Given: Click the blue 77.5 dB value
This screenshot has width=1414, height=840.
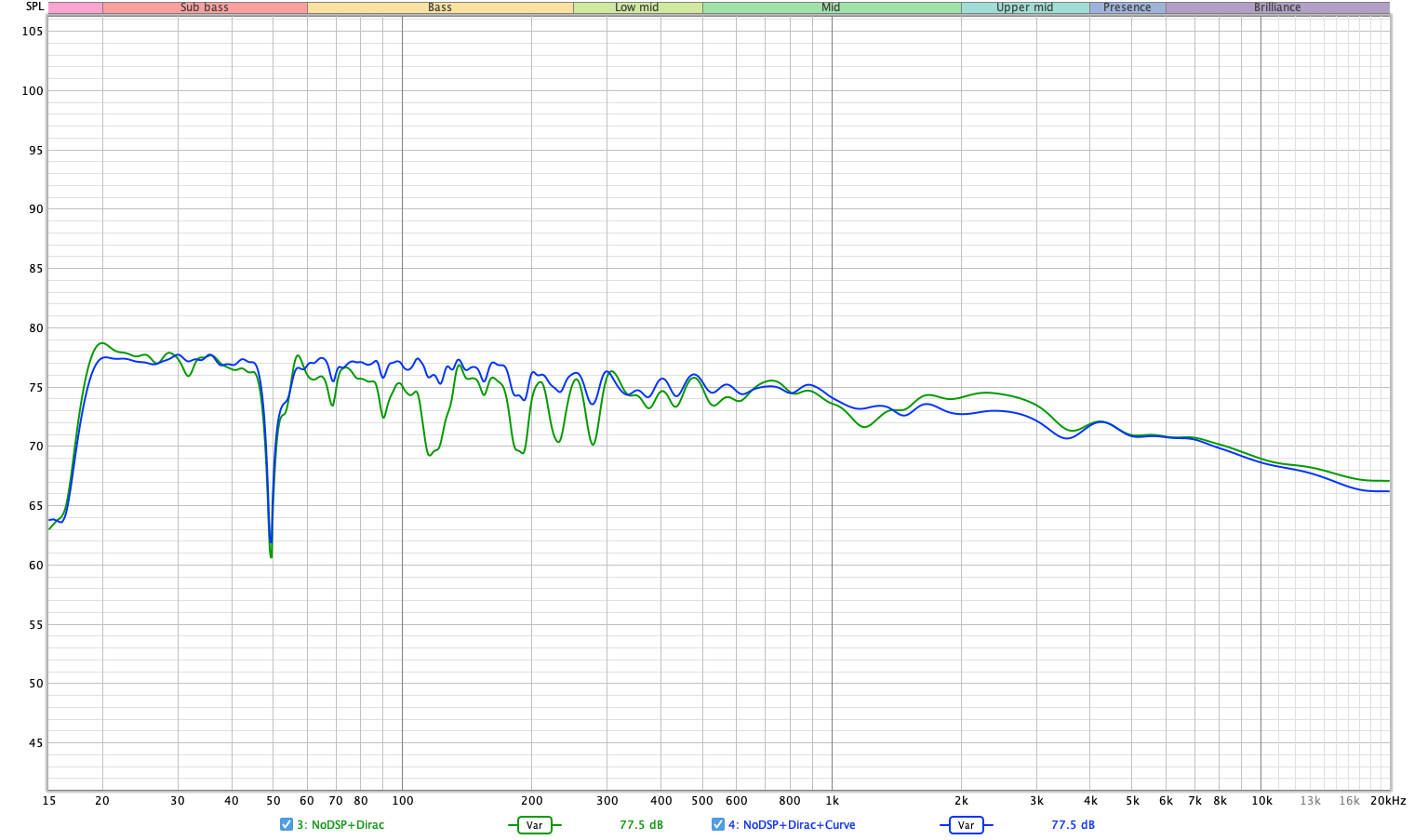Looking at the screenshot, I should (1073, 825).
